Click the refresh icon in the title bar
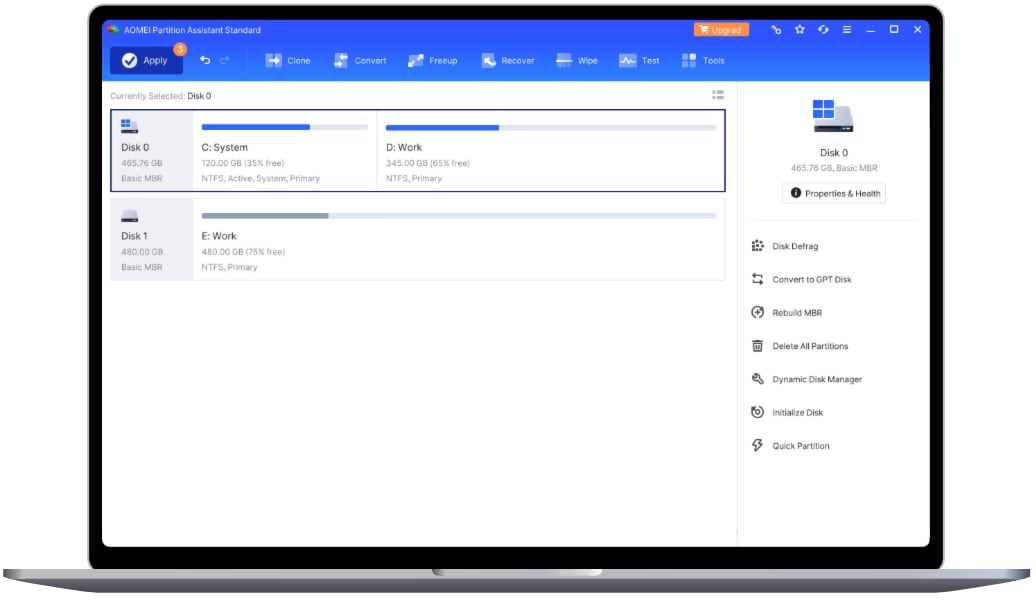This screenshot has height=600, width=1036. 822,30
